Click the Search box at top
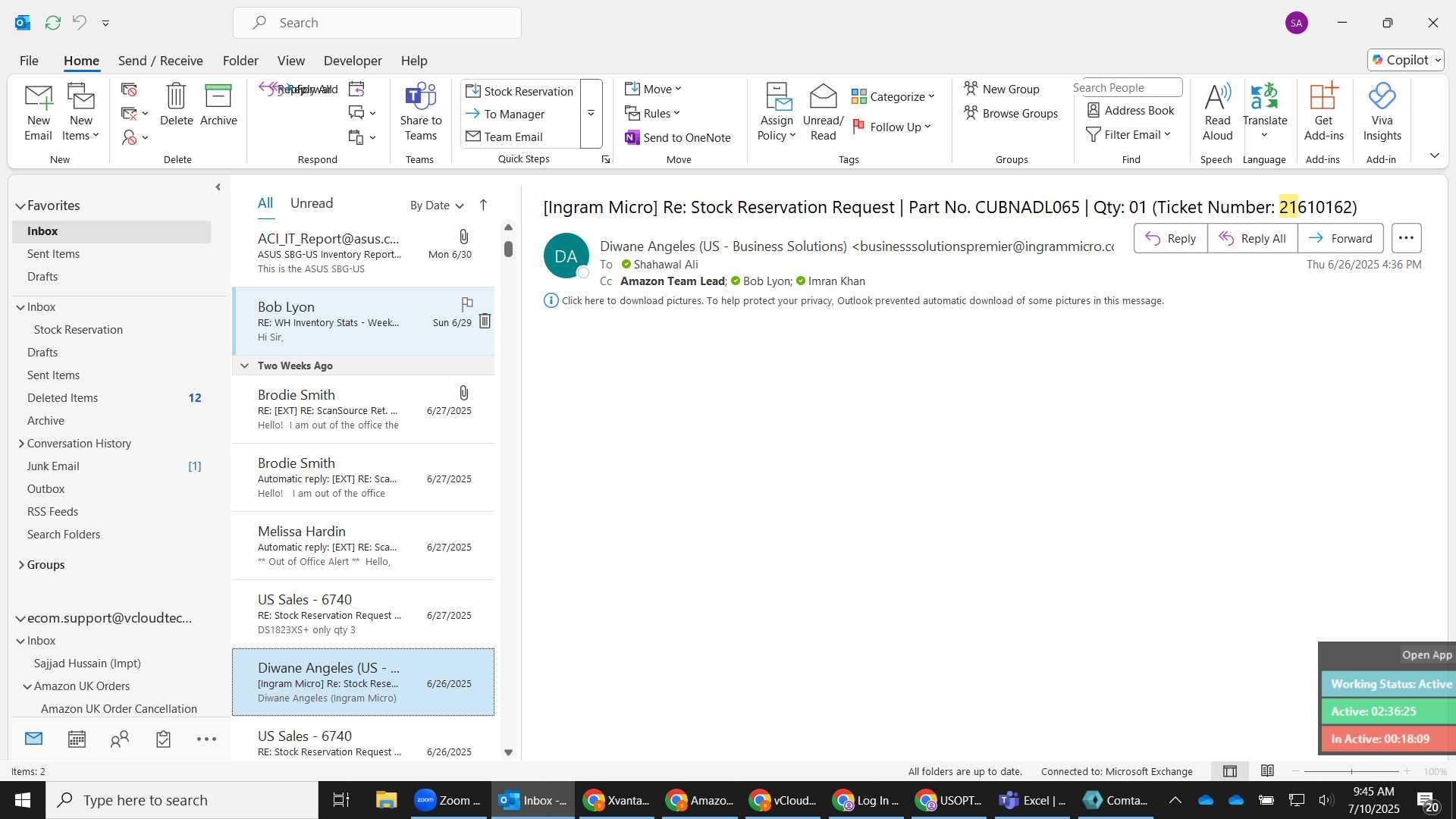This screenshot has height=819, width=1456. click(377, 23)
